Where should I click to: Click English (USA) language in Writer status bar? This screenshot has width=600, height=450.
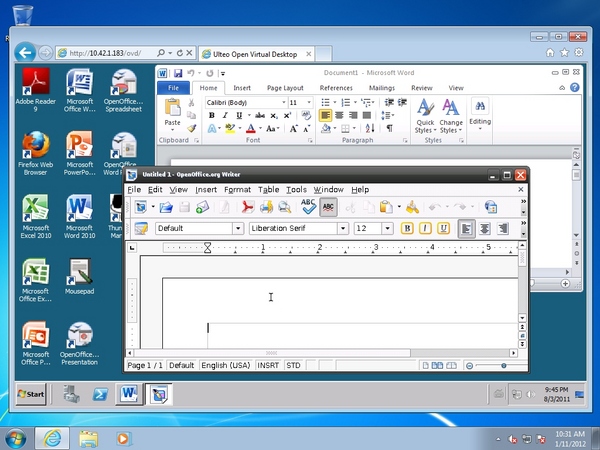click(x=226, y=365)
